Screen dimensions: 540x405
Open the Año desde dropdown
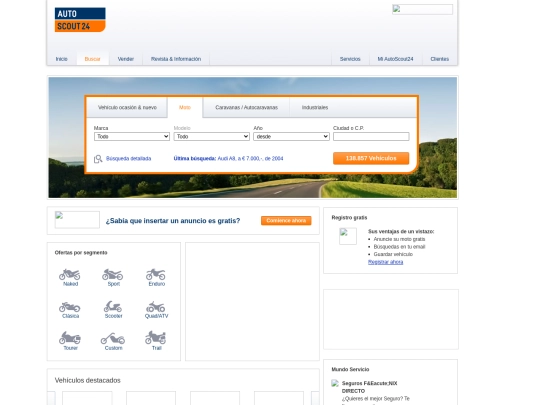click(x=291, y=137)
